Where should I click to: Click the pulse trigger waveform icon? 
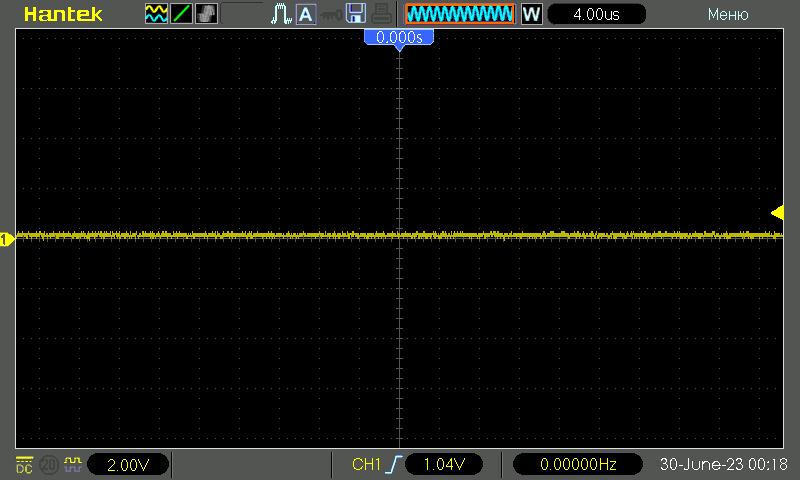281,14
